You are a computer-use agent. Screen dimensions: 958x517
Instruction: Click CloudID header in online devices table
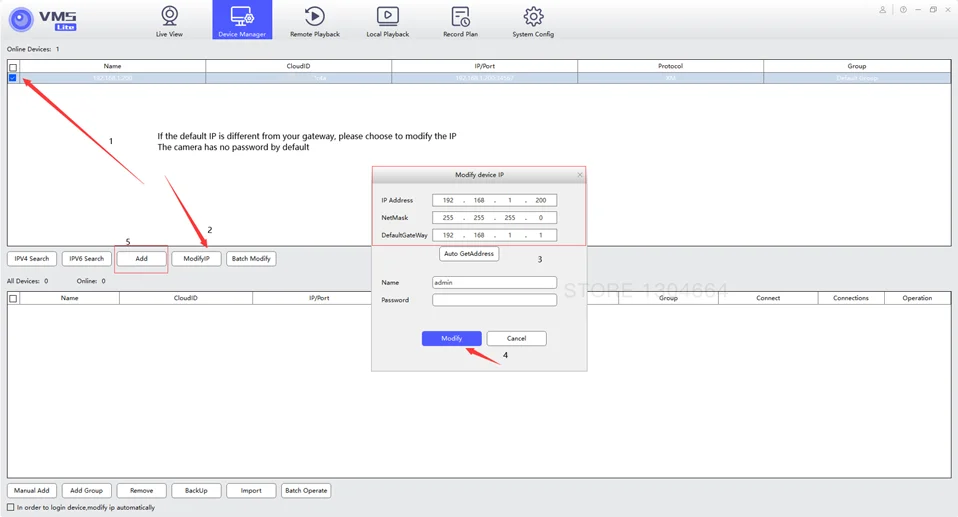pos(298,66)
